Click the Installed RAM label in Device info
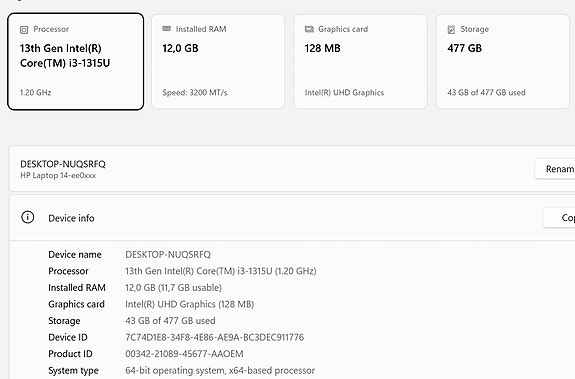 point(77,288)
